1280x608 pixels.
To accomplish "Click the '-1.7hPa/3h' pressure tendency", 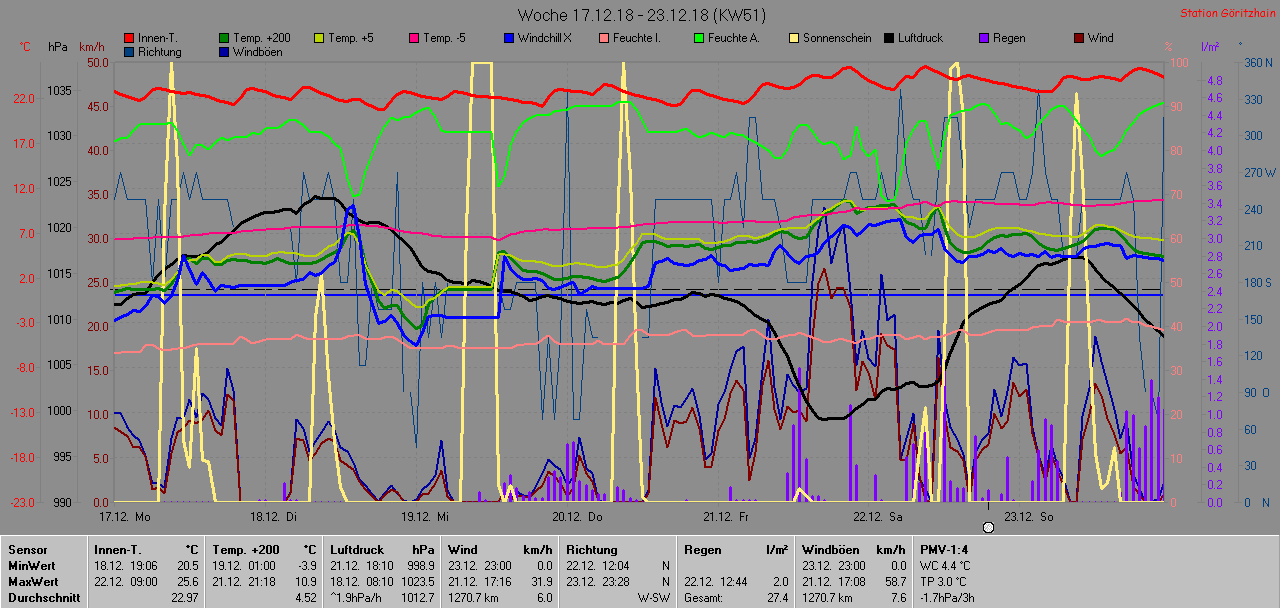I will click(949, 597).
